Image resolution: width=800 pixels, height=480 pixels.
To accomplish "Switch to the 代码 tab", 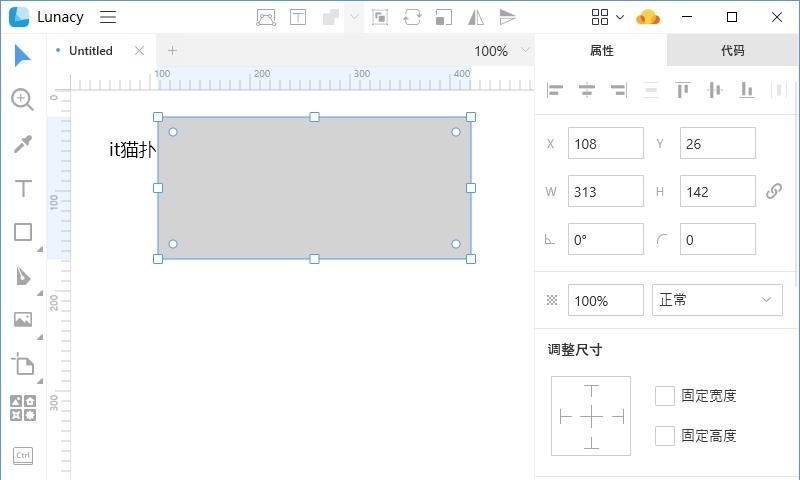I will point(732,51).
